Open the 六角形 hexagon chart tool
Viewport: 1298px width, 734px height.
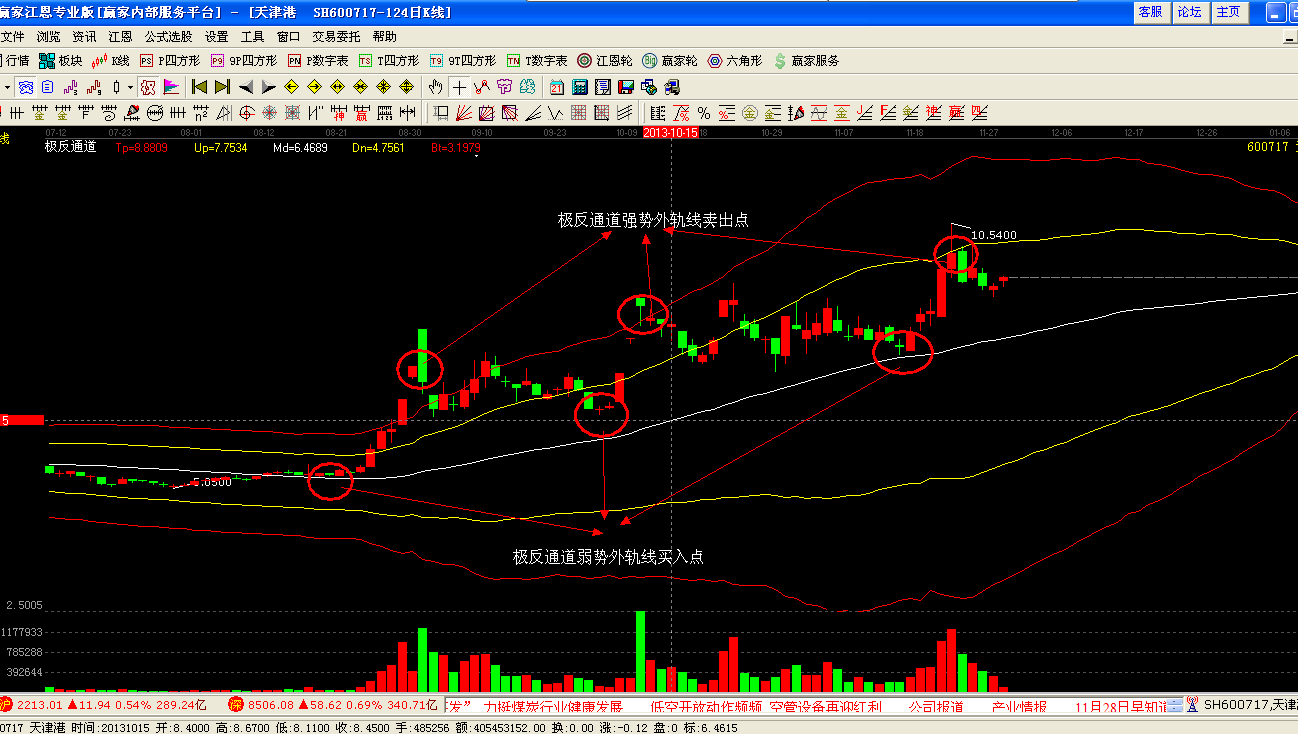click(x=734, y=61)
